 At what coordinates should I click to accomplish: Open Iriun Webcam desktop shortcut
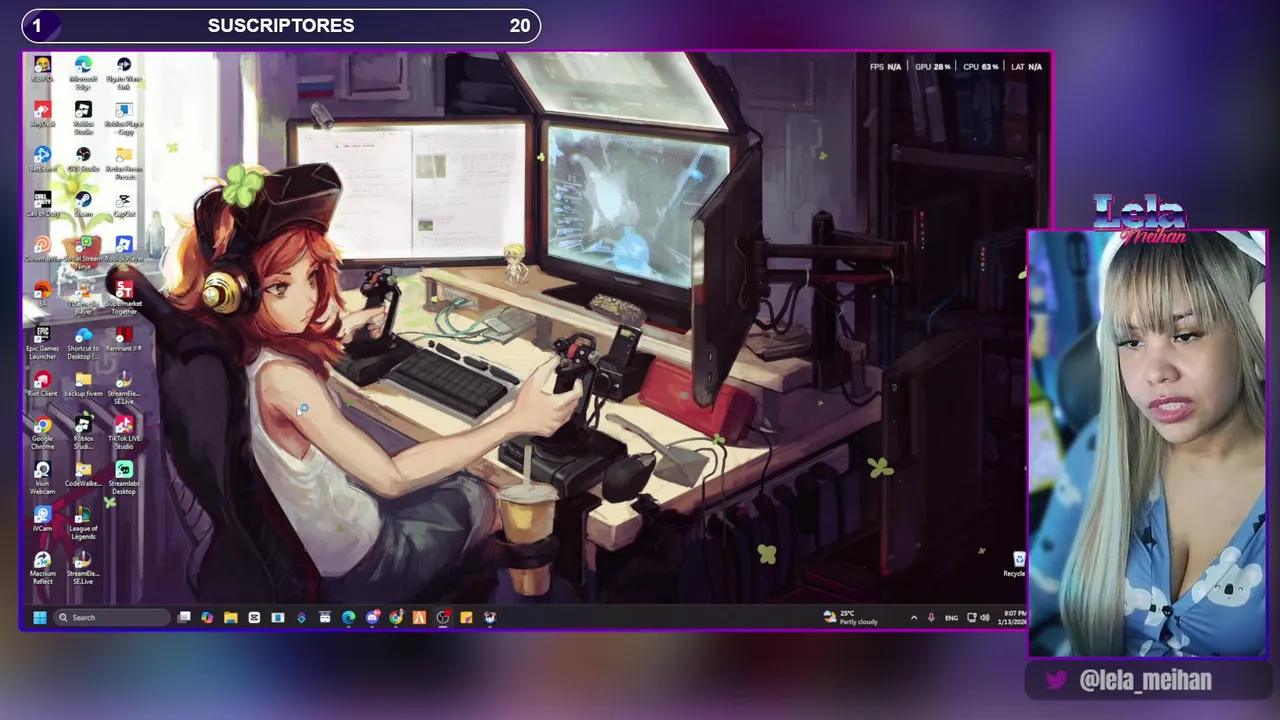(42, 478)
